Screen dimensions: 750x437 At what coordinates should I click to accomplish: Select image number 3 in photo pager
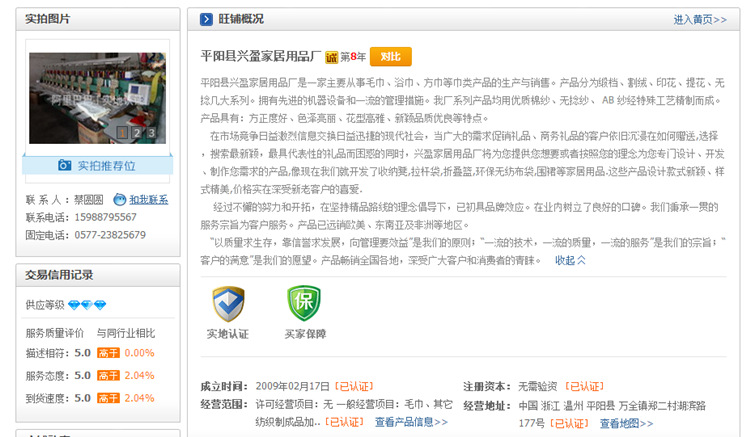point(151,132)
